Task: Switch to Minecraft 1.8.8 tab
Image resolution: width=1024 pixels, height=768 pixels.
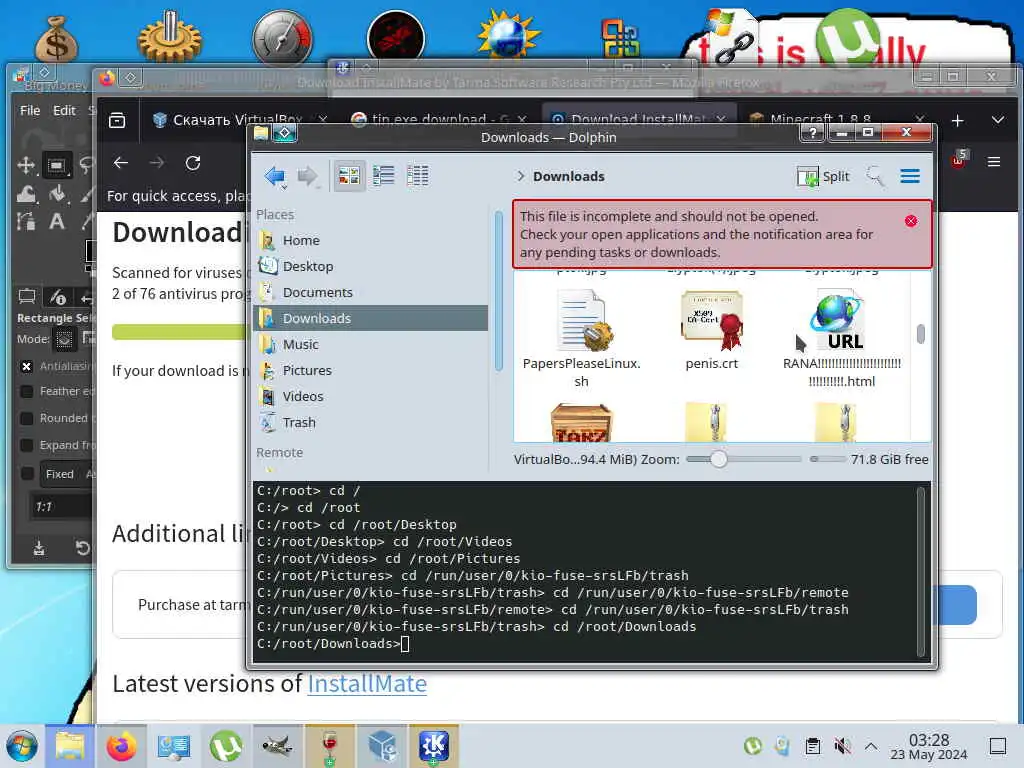Action: point(837,120)
